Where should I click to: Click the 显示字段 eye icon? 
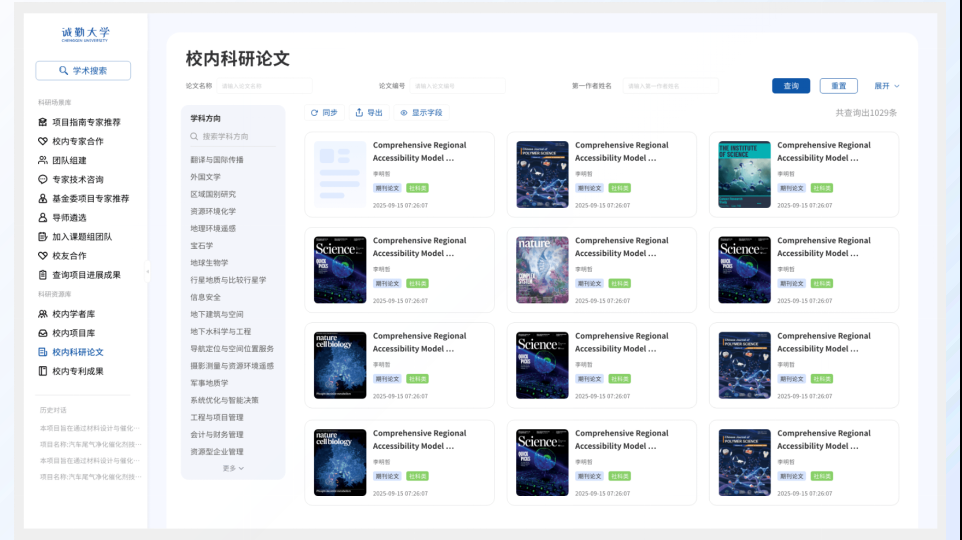(404, 113)
